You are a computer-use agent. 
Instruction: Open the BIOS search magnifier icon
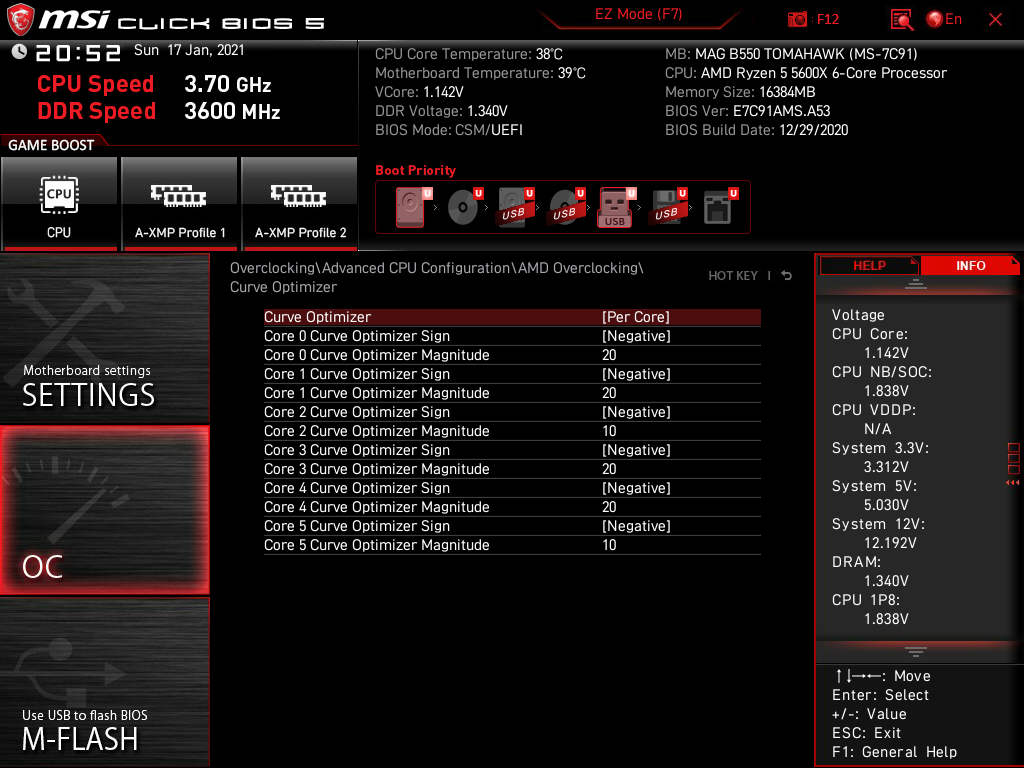click(x=901, y=20)
